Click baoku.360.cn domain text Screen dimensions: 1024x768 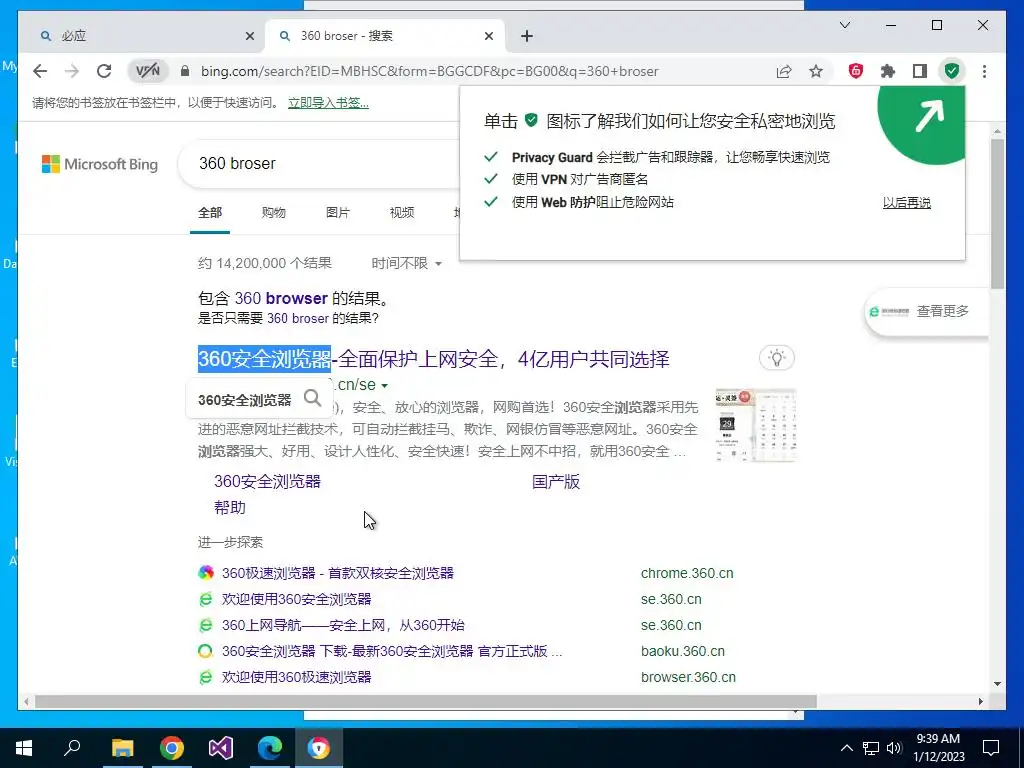coord(682,652)
